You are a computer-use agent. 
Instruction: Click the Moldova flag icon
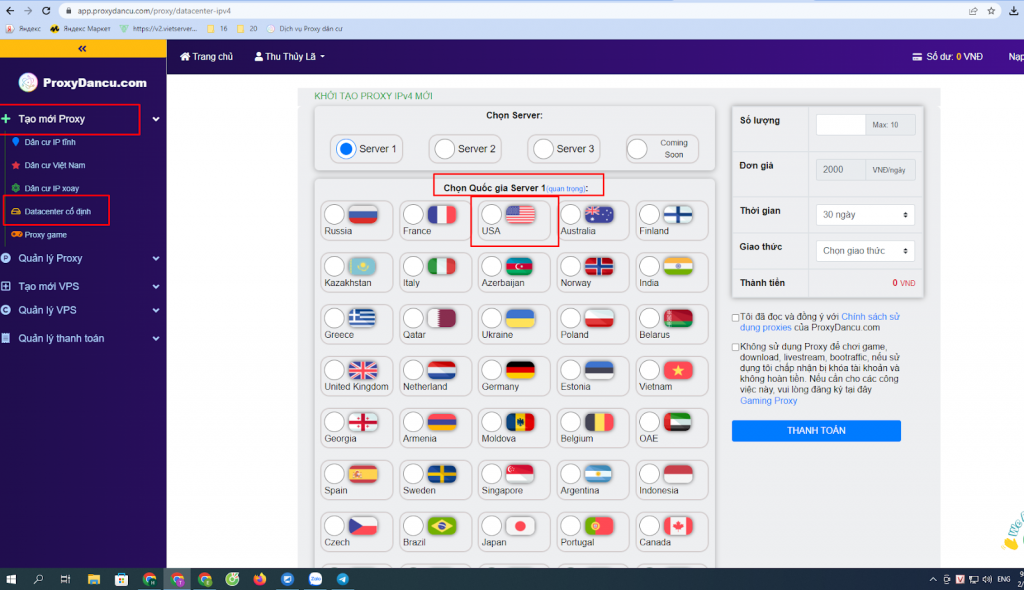click(x=520, y=422)
